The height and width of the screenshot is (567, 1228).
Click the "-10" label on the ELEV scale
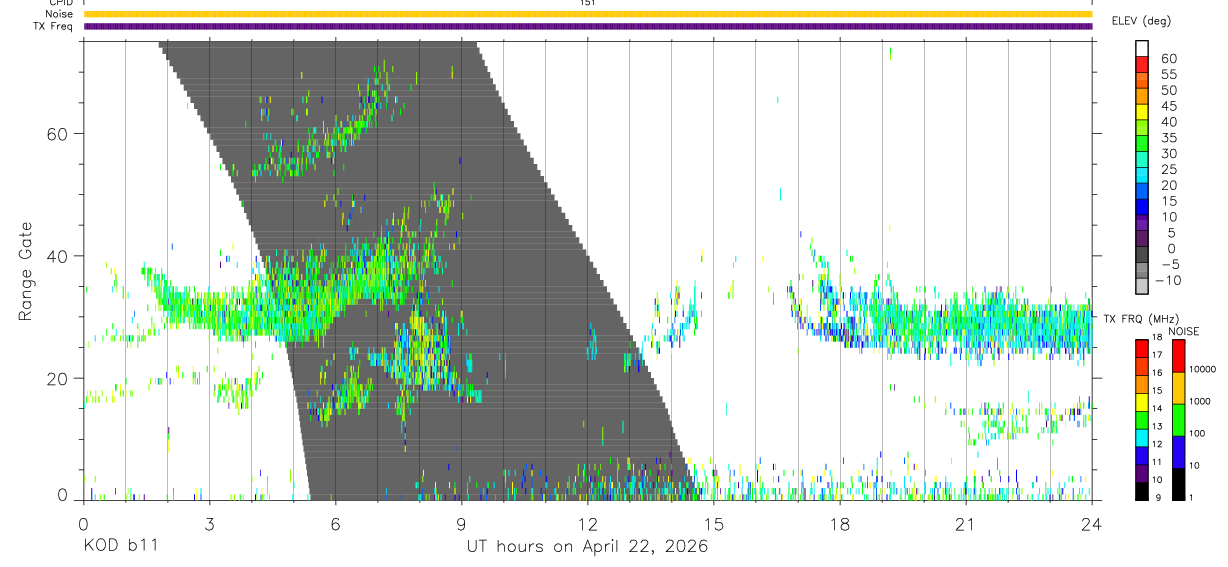[x=1166, y=281]
